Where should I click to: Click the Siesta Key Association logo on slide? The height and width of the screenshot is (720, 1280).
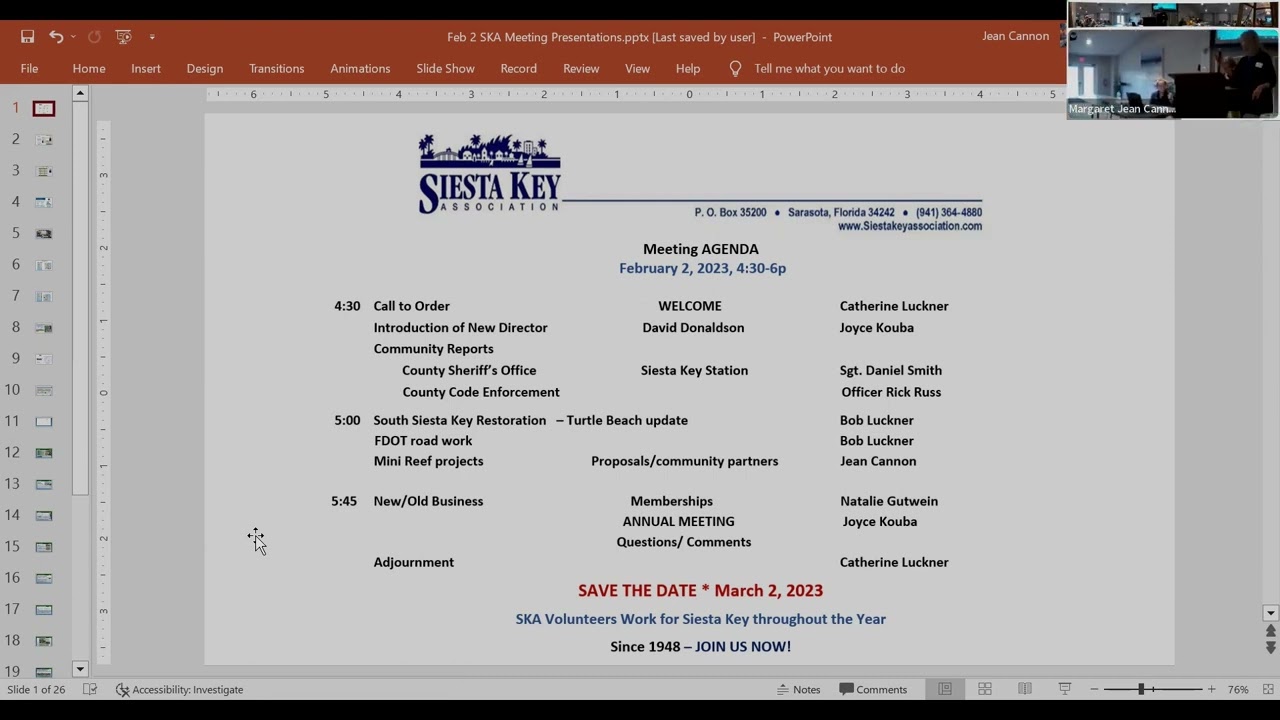[x=490, y=173]
